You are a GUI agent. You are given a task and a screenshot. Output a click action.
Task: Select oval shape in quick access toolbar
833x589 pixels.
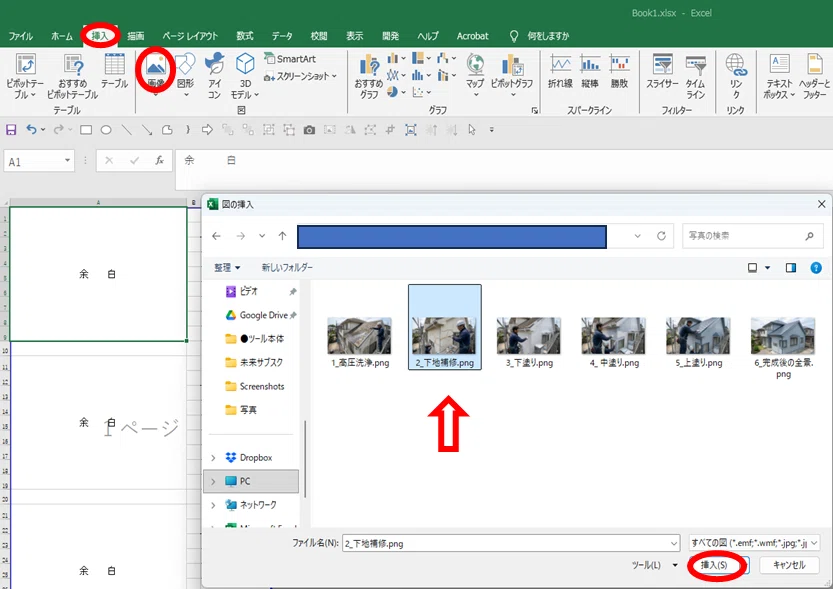tap(106, 130)
